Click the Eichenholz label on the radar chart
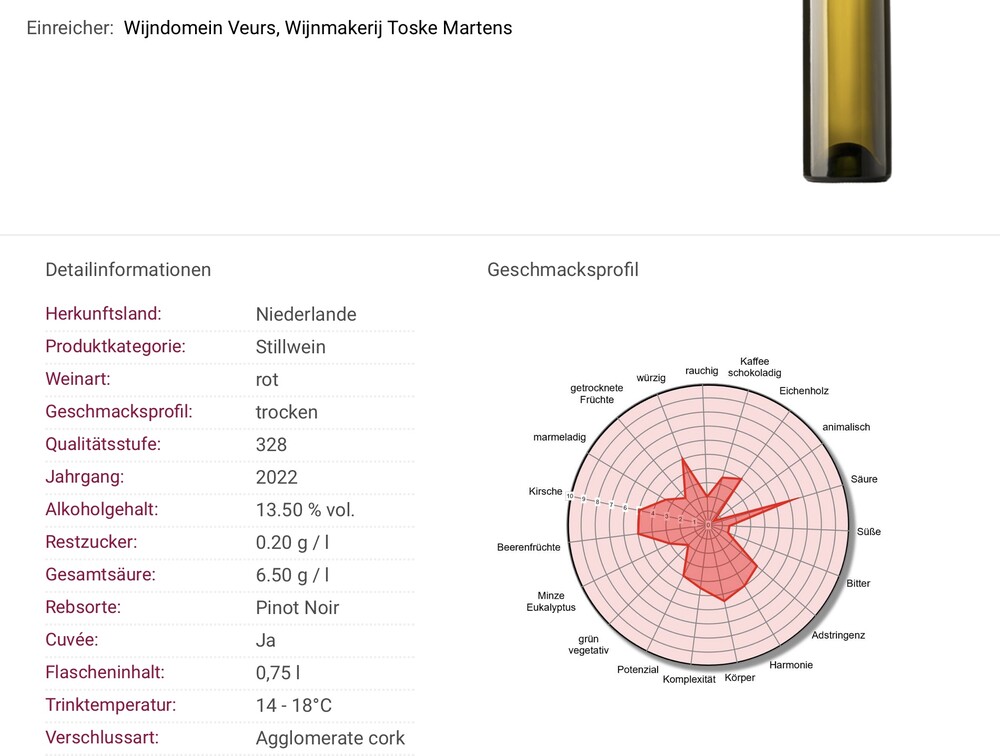 [803, 391]
